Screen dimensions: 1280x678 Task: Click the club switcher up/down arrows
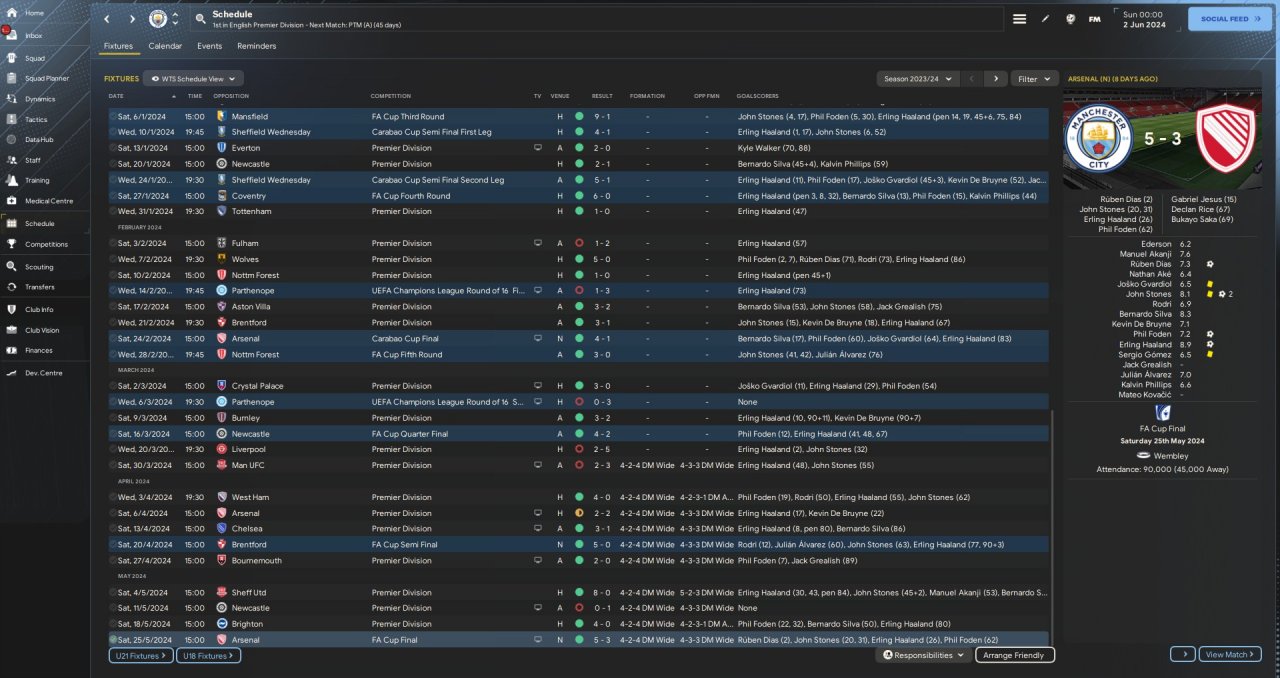[x=176, y=19]
